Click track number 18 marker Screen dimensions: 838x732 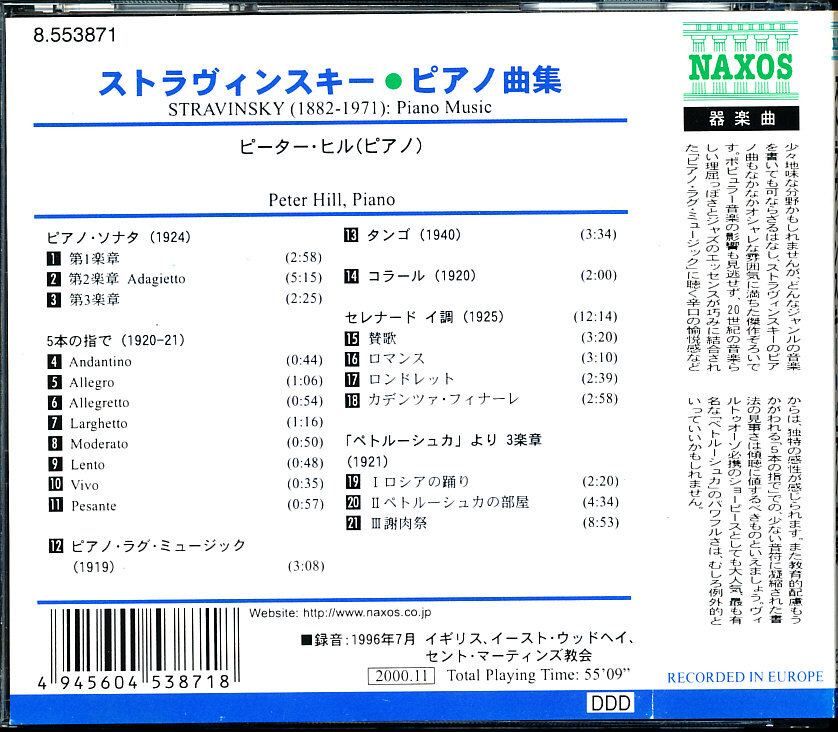pos(353,400)
